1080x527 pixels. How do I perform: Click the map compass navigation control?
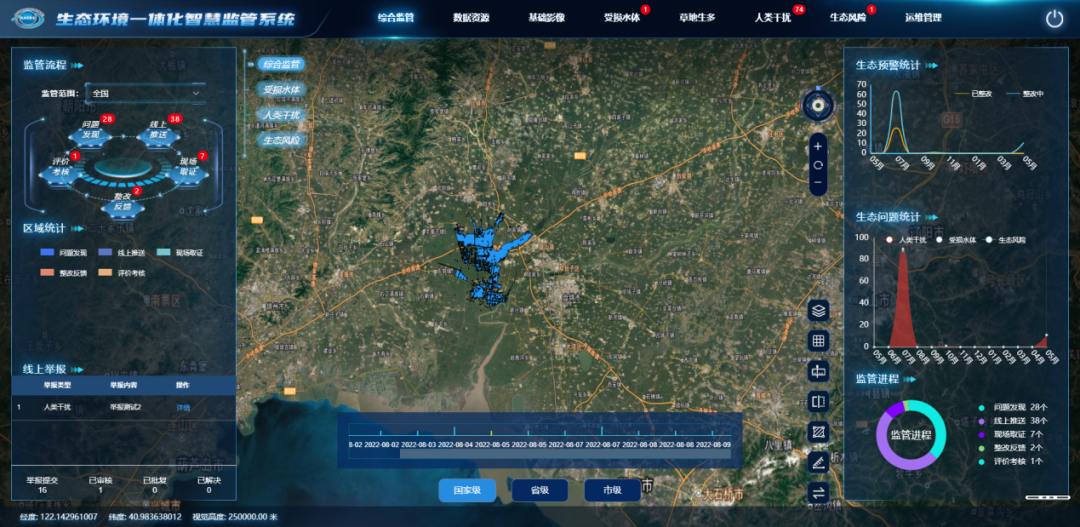[x=818, y=105]
